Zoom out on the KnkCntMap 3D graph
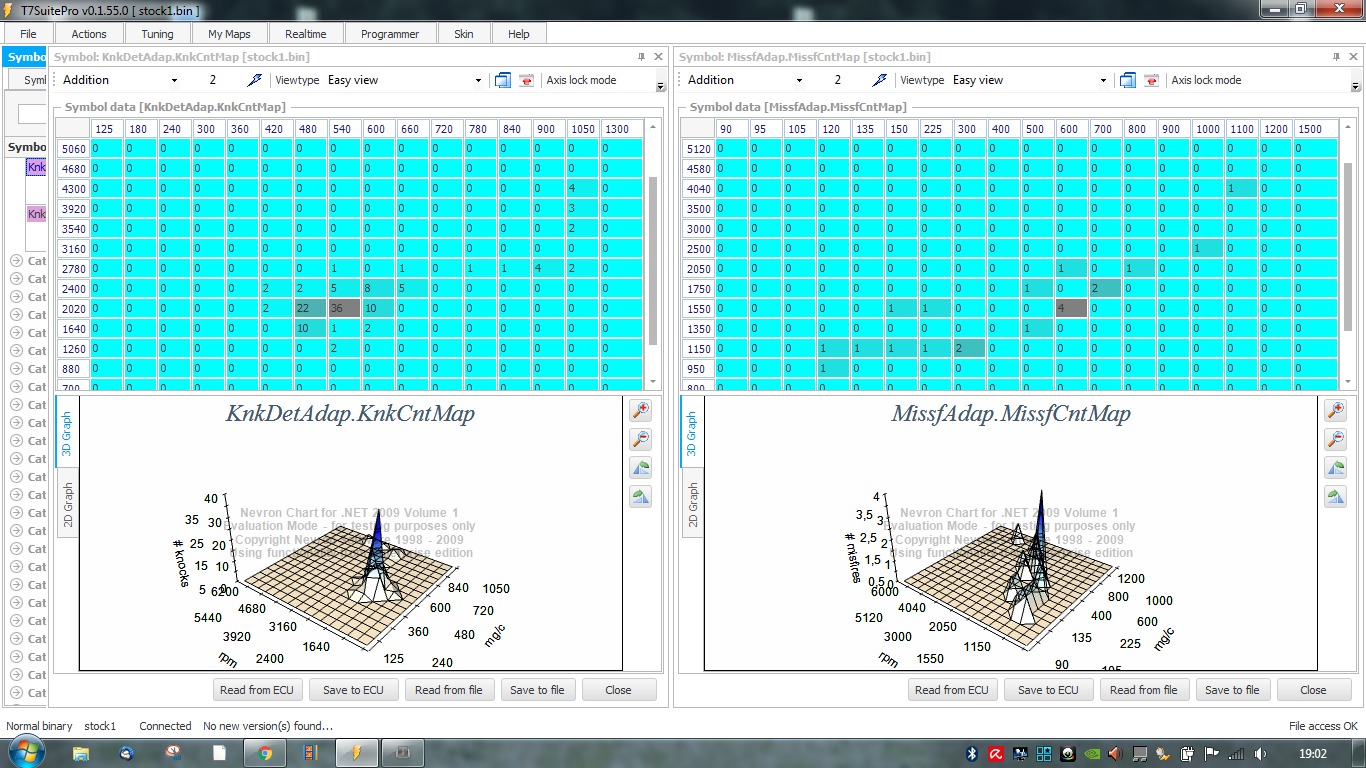Image resolution: width=1366 pixels, height=768 pixels. pyautogui.click(x=641, y=439)
